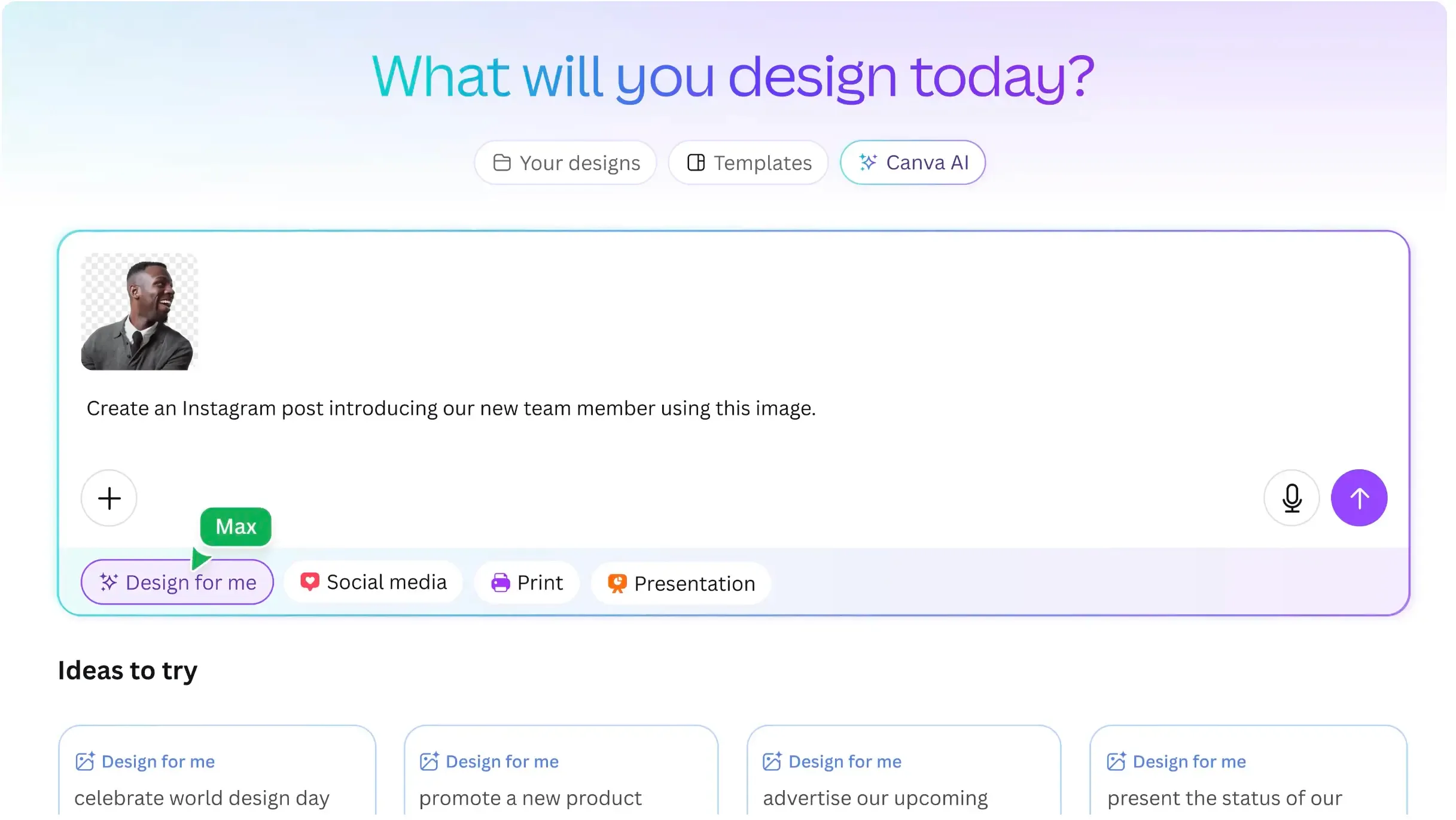Select the Presentation category chip
This screenshot has height=820, width=1456.
point(681,583)
